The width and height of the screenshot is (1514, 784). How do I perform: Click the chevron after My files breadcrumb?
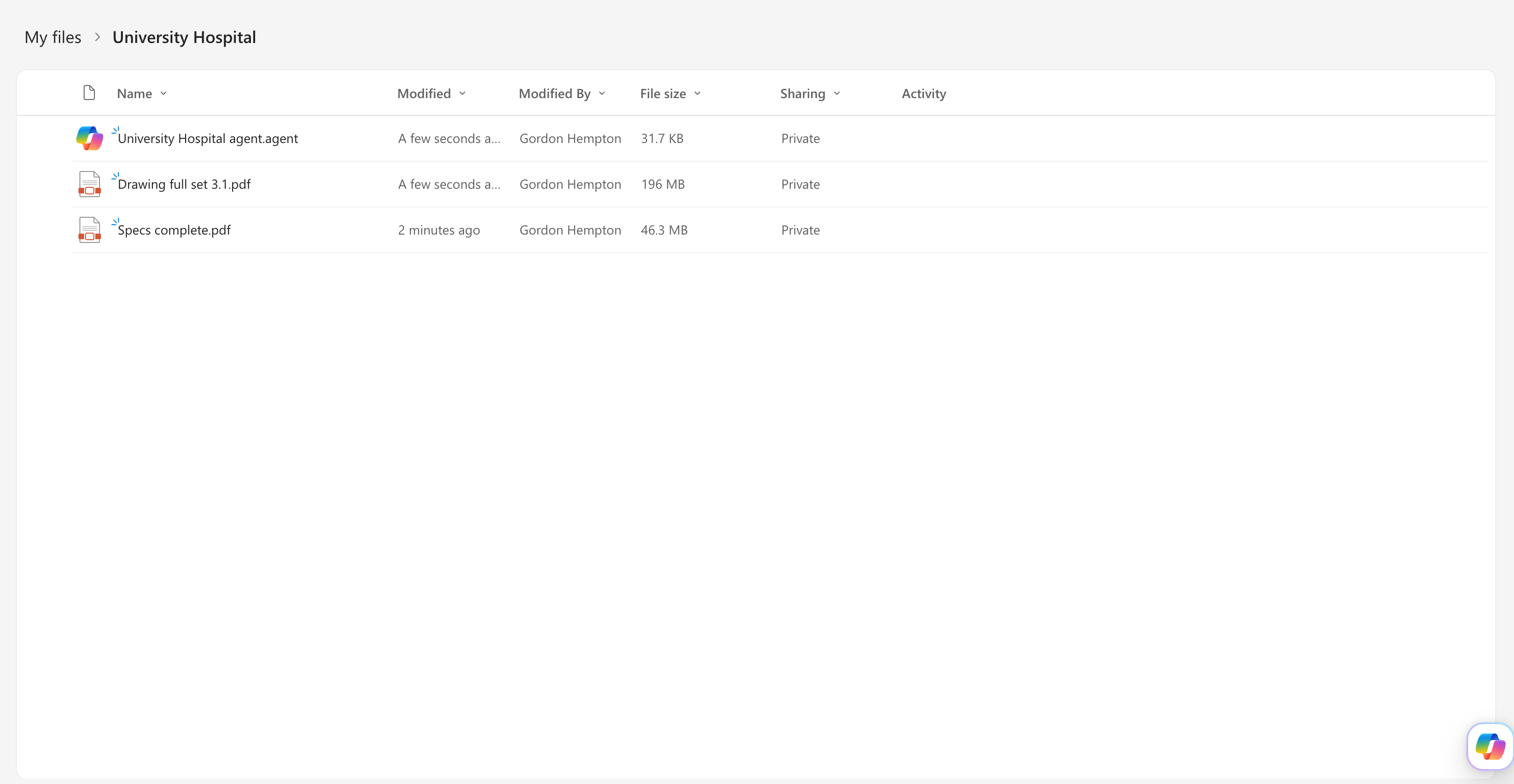pos(97,36)
